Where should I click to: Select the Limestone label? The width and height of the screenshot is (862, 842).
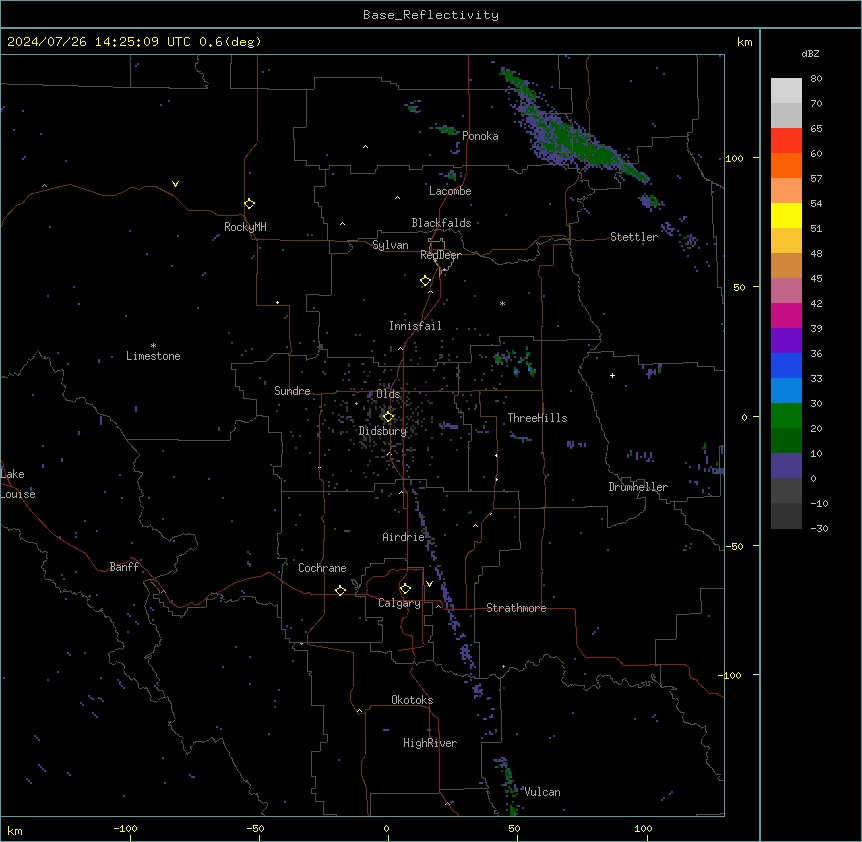tap(153, 357)
